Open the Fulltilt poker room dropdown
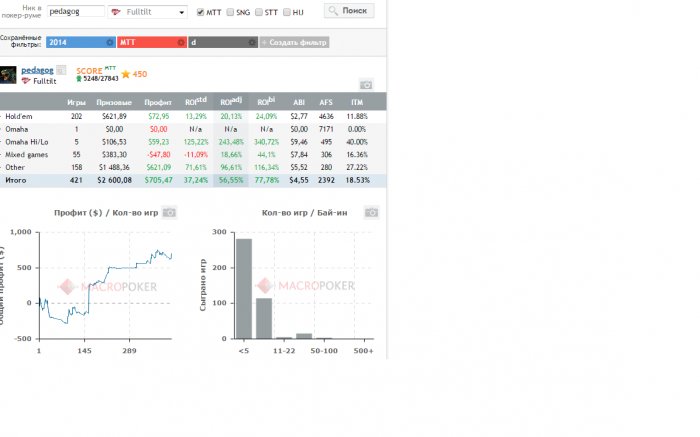Image resolution: width=700 pixels, height=437 pixels. [x=148, y=12]
